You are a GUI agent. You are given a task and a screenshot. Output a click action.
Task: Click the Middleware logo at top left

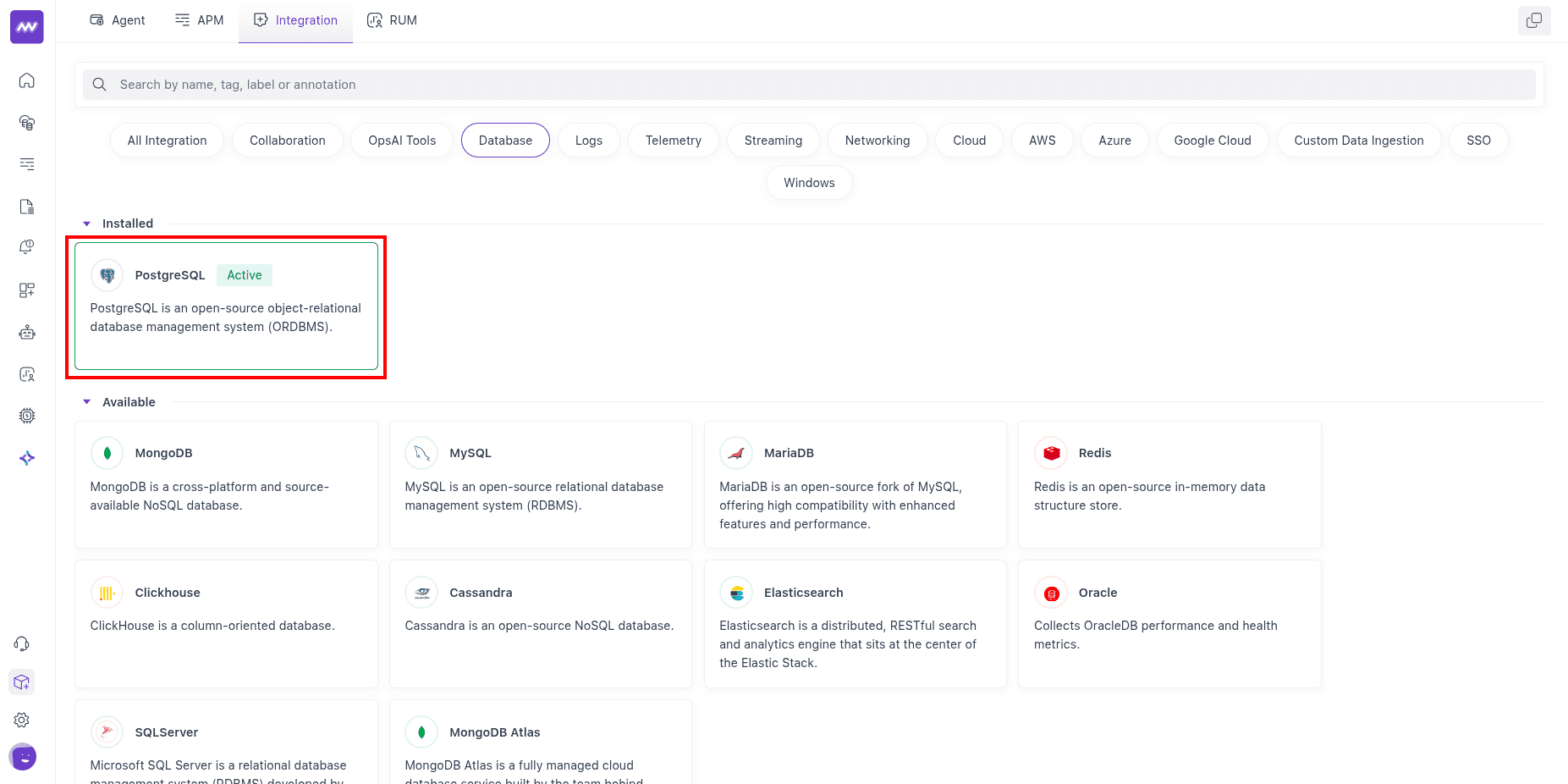pyautogui.click(x=26, y=26)
